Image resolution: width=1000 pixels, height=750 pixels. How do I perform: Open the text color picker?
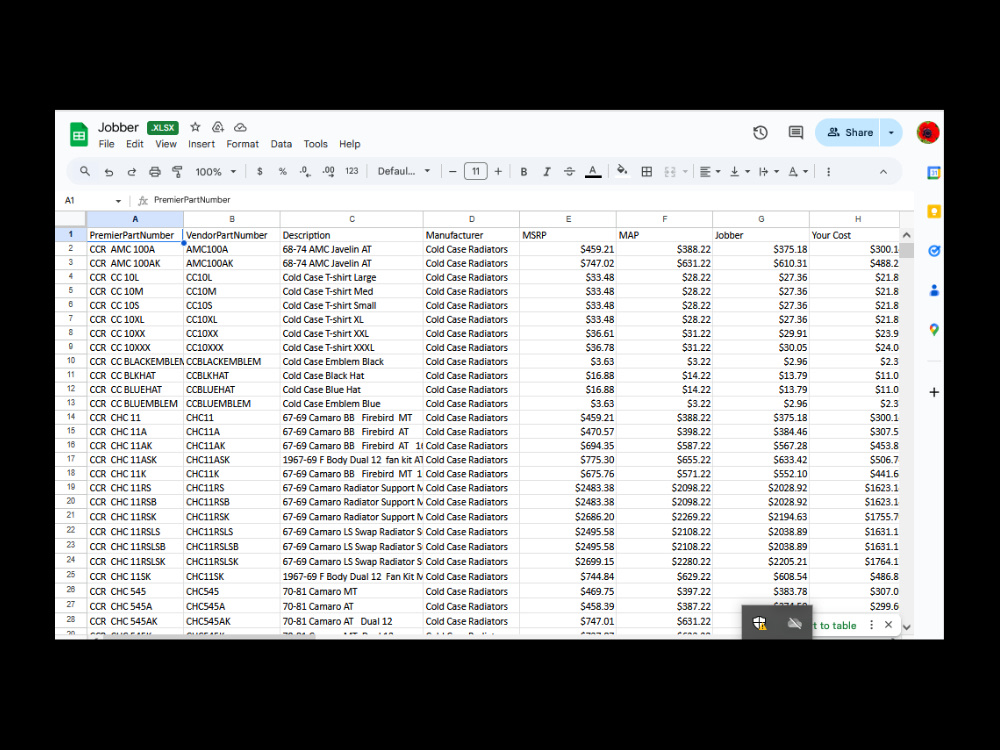[593, 172]
